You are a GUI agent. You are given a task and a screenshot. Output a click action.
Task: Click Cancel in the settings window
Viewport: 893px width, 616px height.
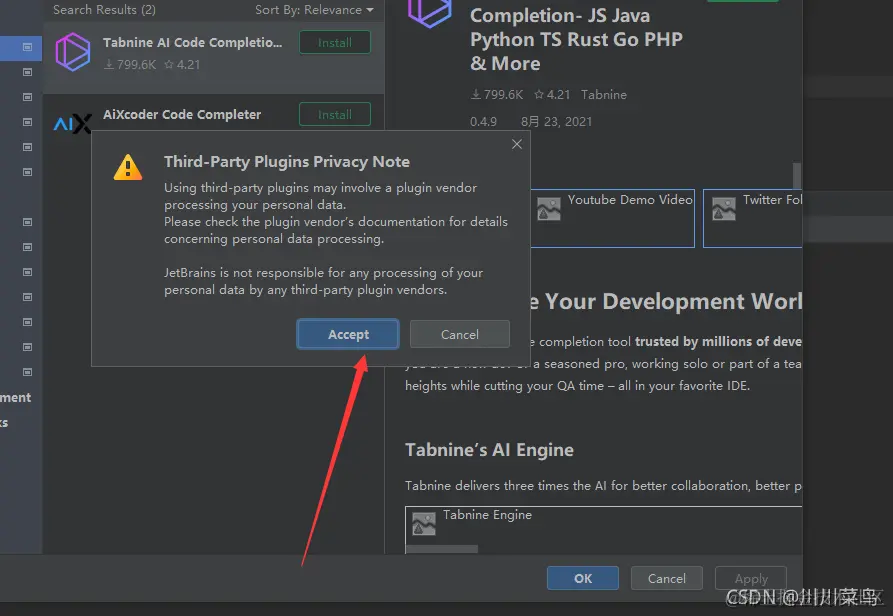point(666,578)
